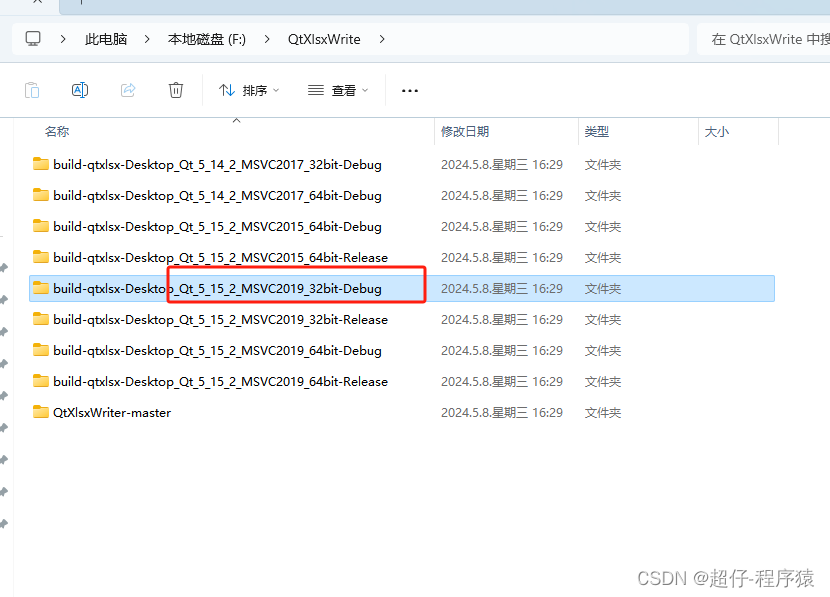The width and height of the screenshot is (830, 597).
Task: Click the Paste icon in the toolbar
Action: (x=31, y=90)
